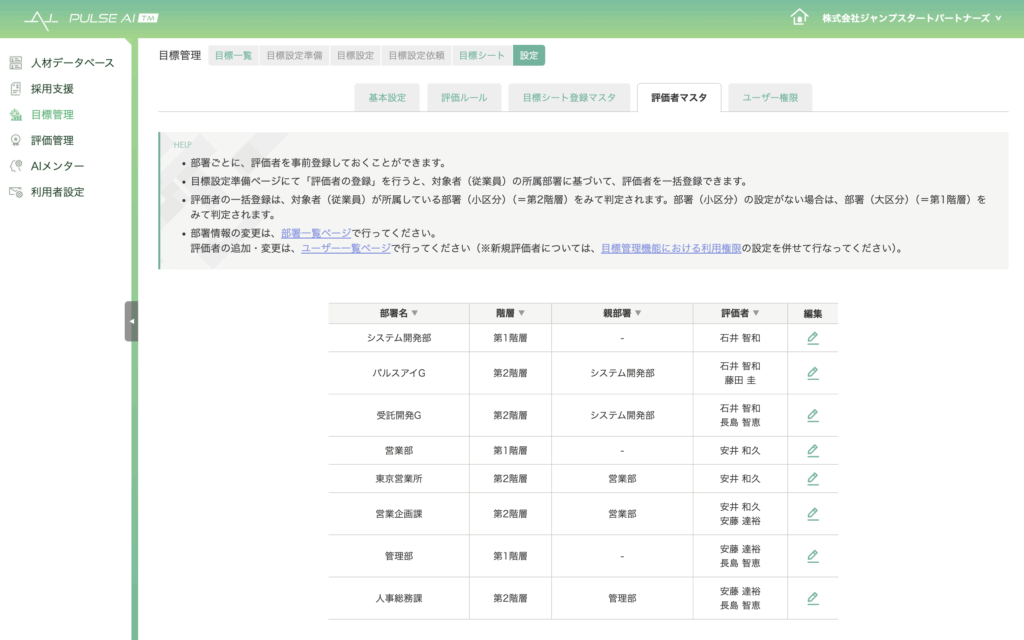Edit the 営業企画課 row with pencil icon
The width and height of the screenshot is (1024, 640).
[x=812, y=514]
